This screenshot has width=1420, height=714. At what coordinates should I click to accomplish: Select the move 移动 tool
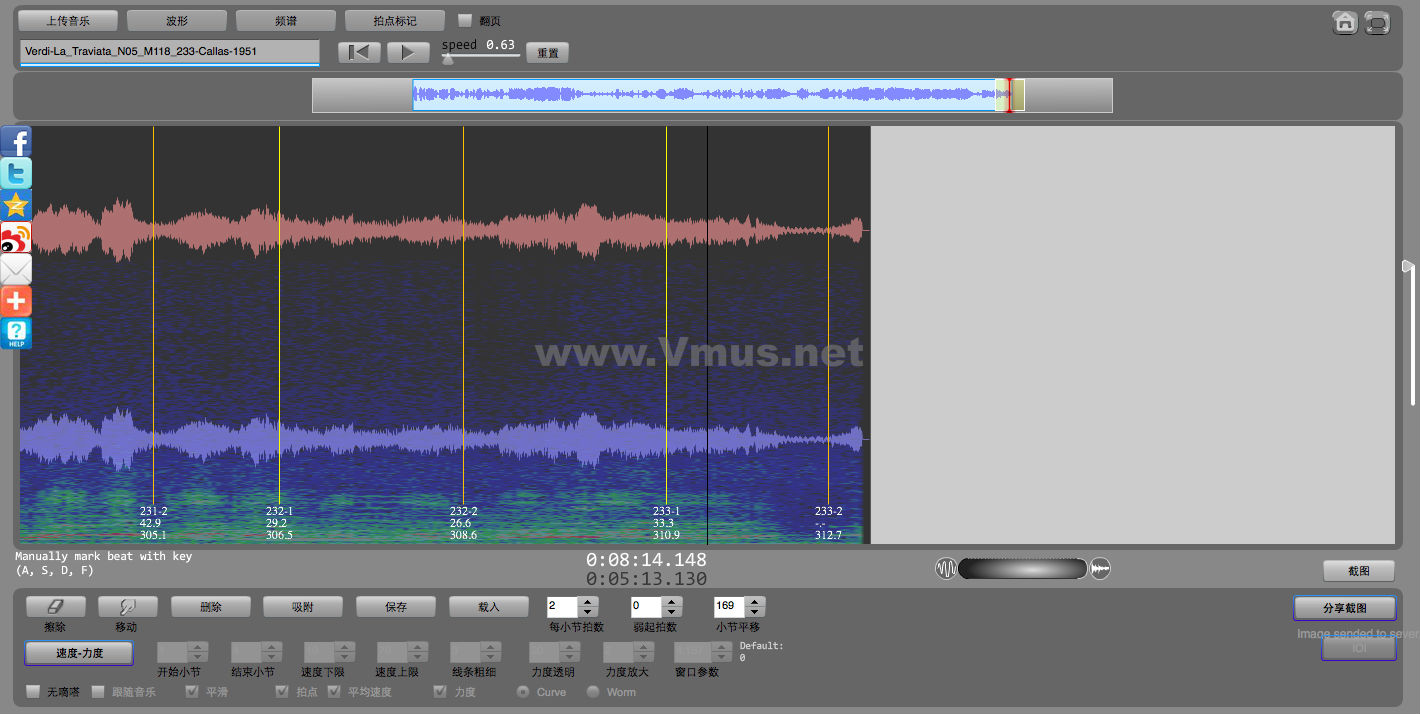click(x=127, y=607)
